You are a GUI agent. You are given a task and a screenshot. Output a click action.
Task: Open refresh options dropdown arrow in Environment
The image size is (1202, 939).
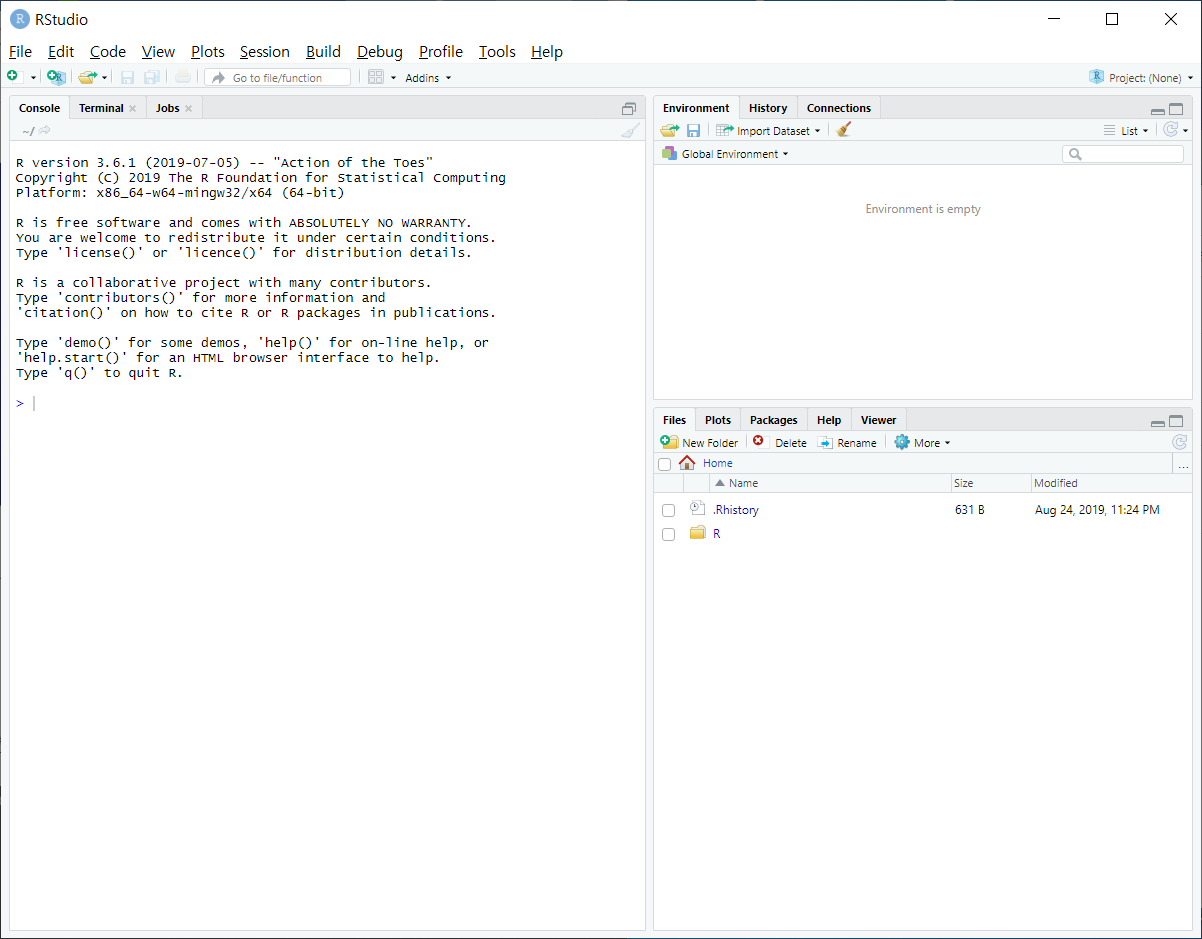pyautogui.click(x=1185, y=131)
